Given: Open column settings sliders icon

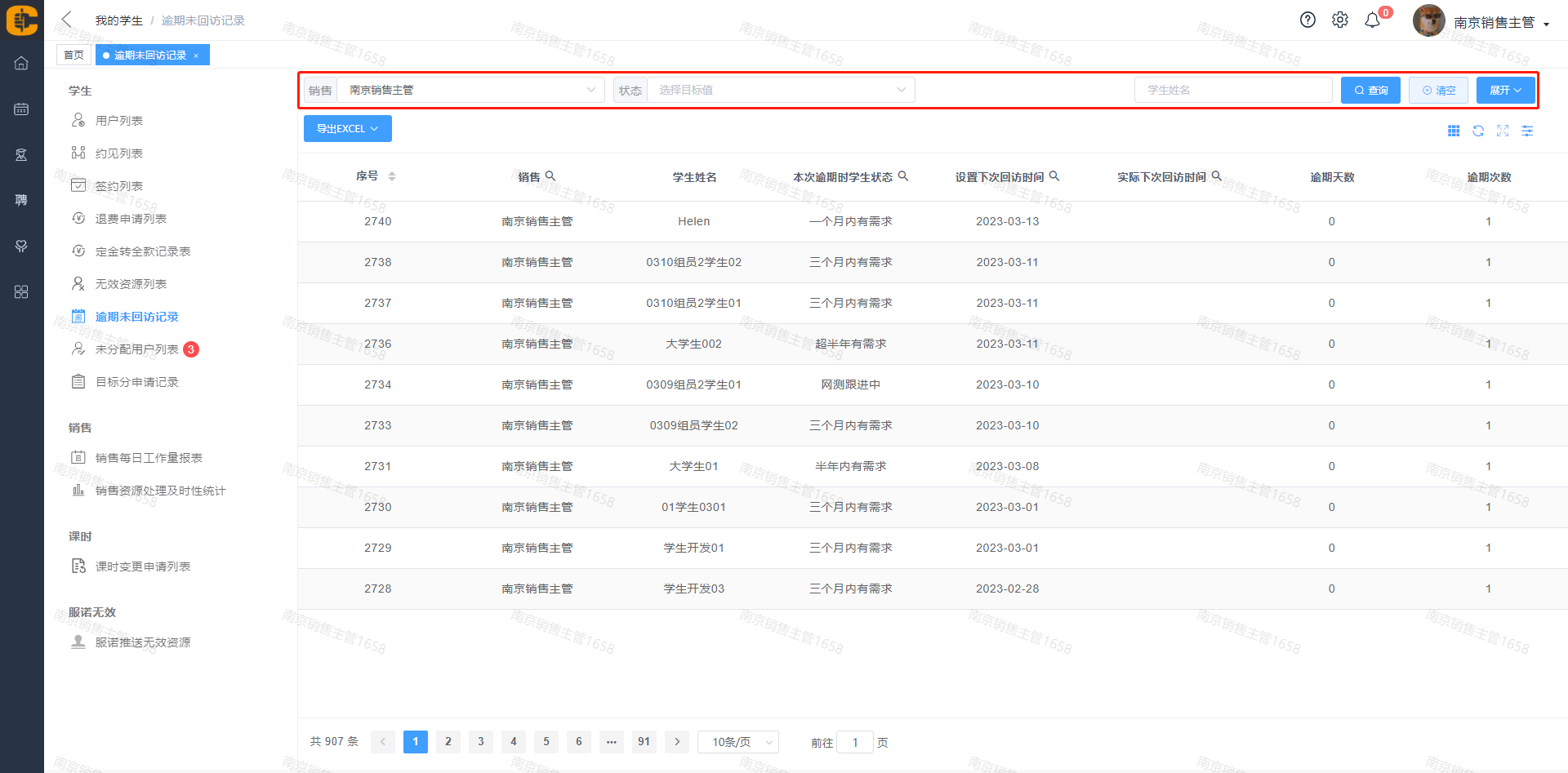Looking at the screenshot, I should (x=1527, y=131).
